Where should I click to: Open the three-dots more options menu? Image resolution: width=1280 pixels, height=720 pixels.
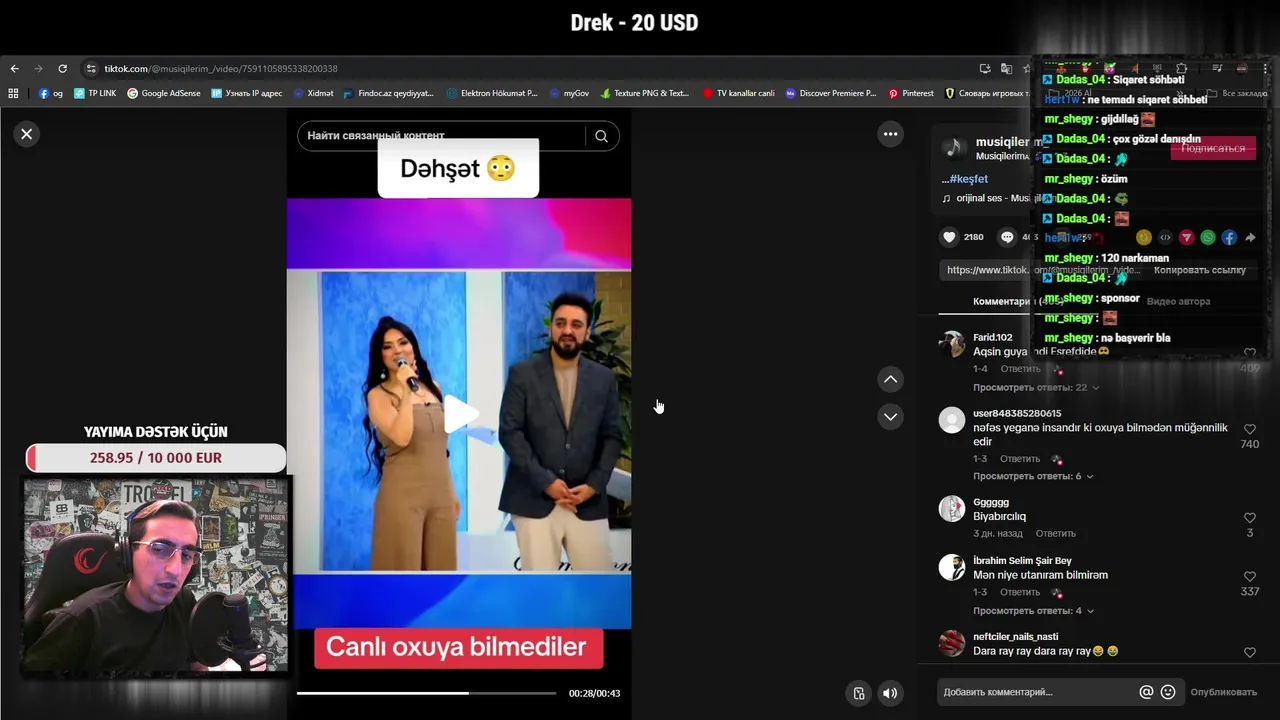point(890,134)
